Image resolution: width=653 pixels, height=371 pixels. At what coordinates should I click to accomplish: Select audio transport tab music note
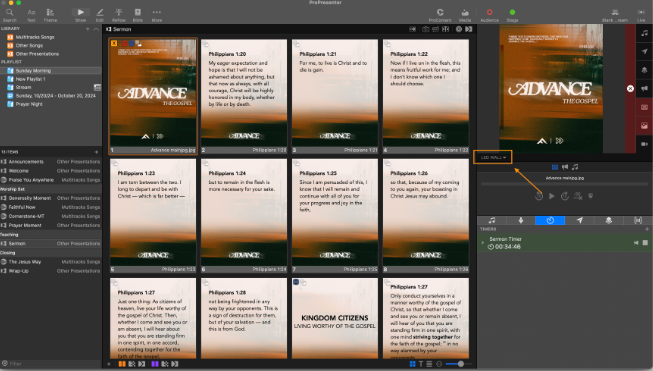click(575, 167)
